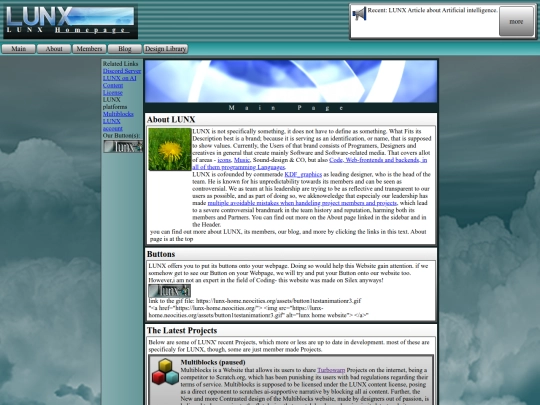Follow the 'Music' link in About text
Image resolution: width=540 pixels, height=405 pixels.
click(x=242, y=160)
